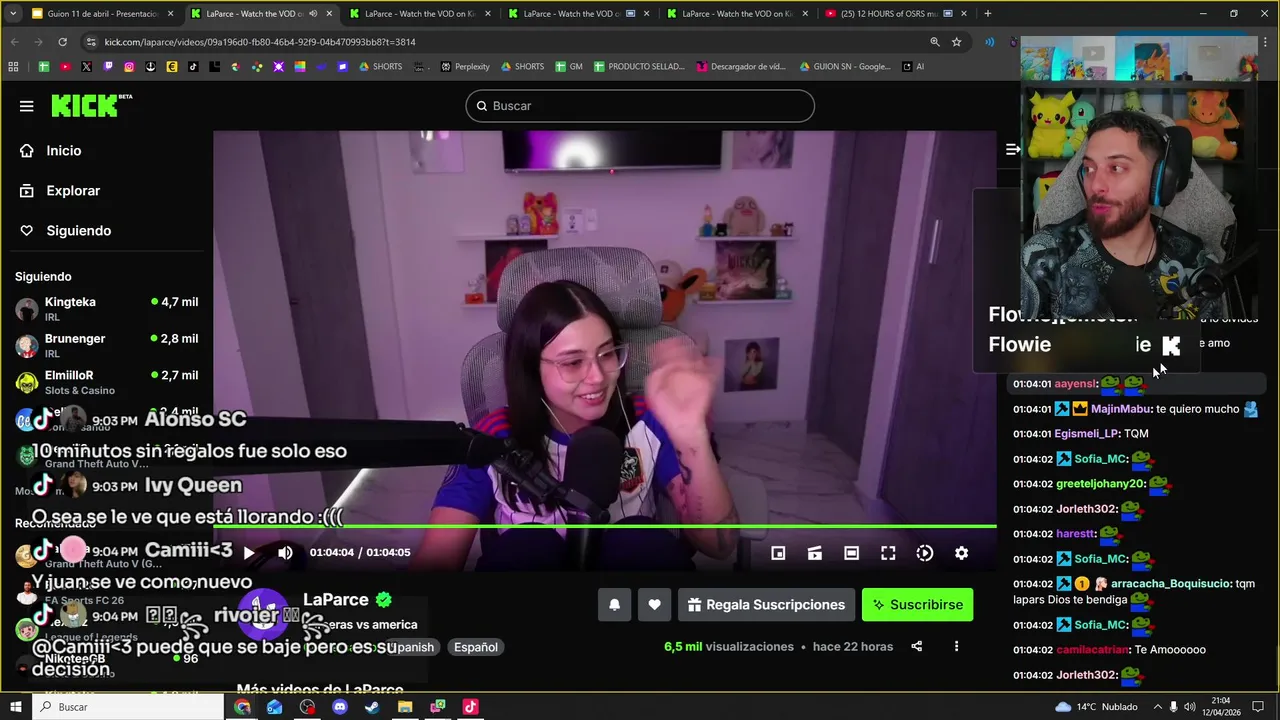Image resolution: width=1280 pixels, height=720 pixels.
Task: Click the Windows taskbar Buscar box
Action: [128, 707]
